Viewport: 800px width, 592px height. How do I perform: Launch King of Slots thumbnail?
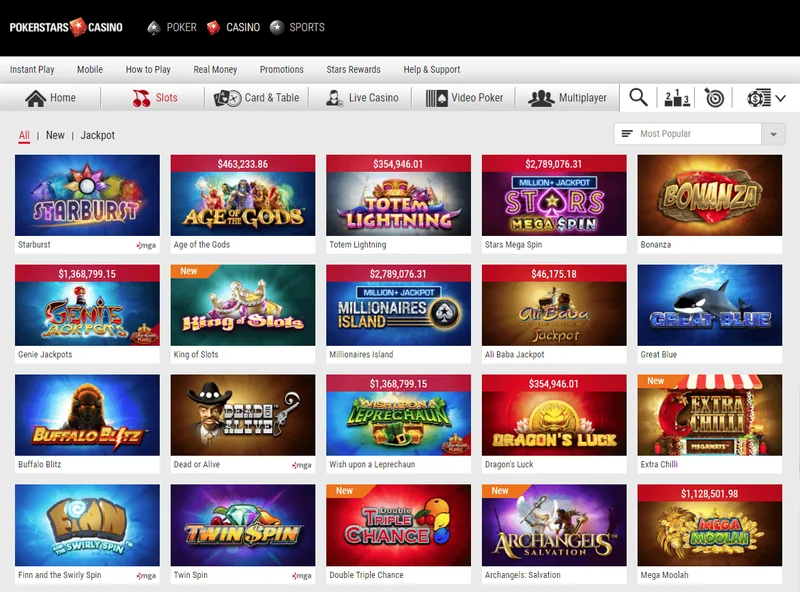pyautogui.click(x=243, y=305)
